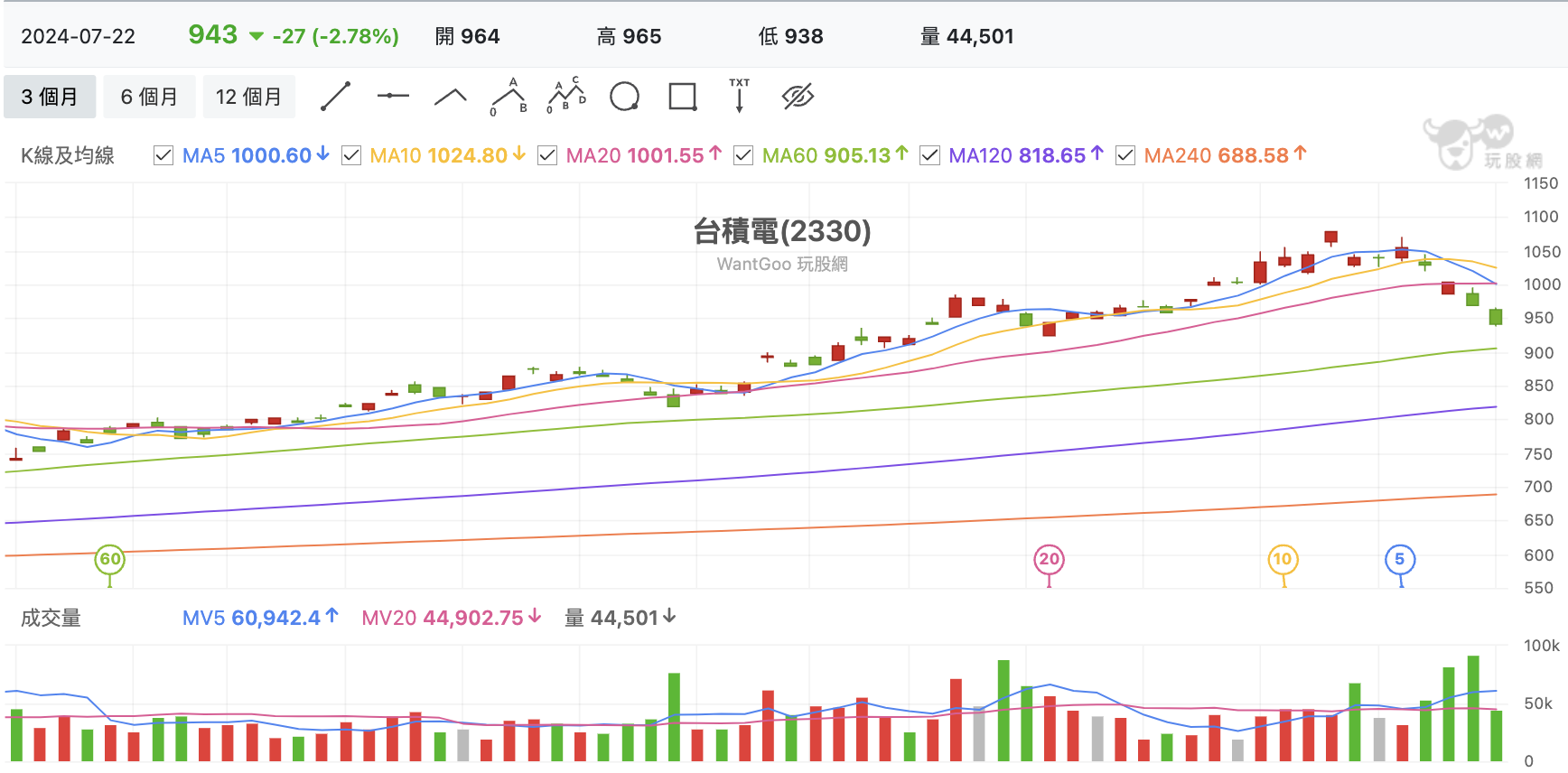1568x773 pixels.
Task: Click the chart title 台積電(2330)
Action: 782,231
